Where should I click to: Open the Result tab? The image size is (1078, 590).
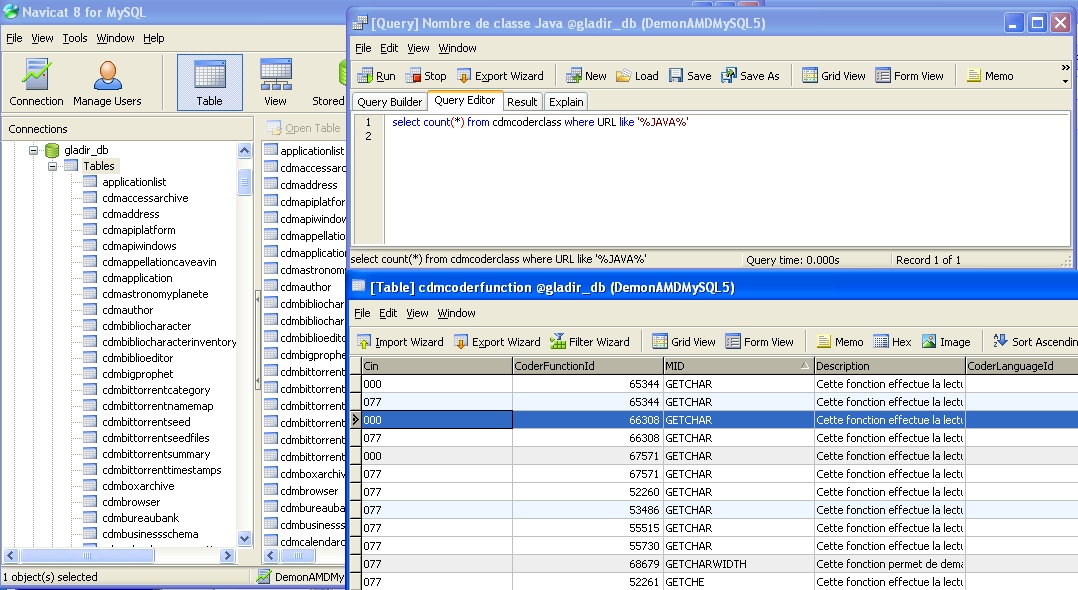(x=521, y=102)
